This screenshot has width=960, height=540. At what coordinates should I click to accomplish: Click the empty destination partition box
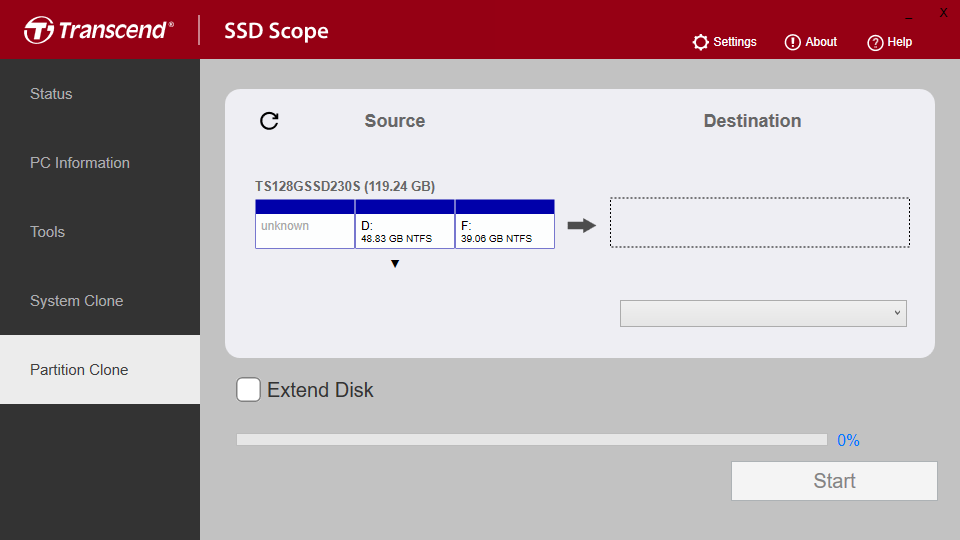(760, 222)
